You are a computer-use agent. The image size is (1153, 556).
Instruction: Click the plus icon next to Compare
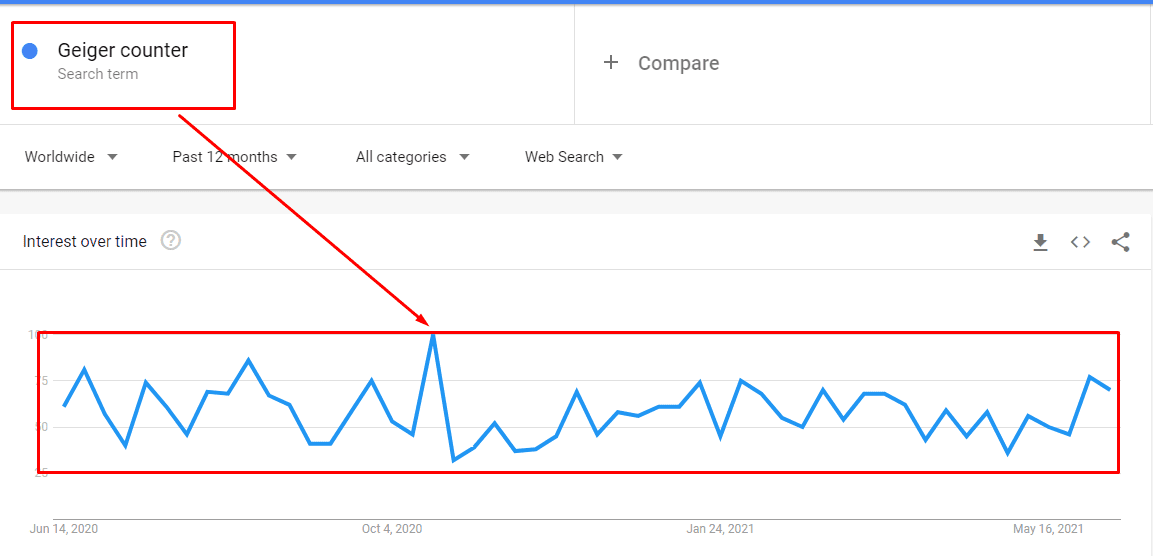pos(610,63)
